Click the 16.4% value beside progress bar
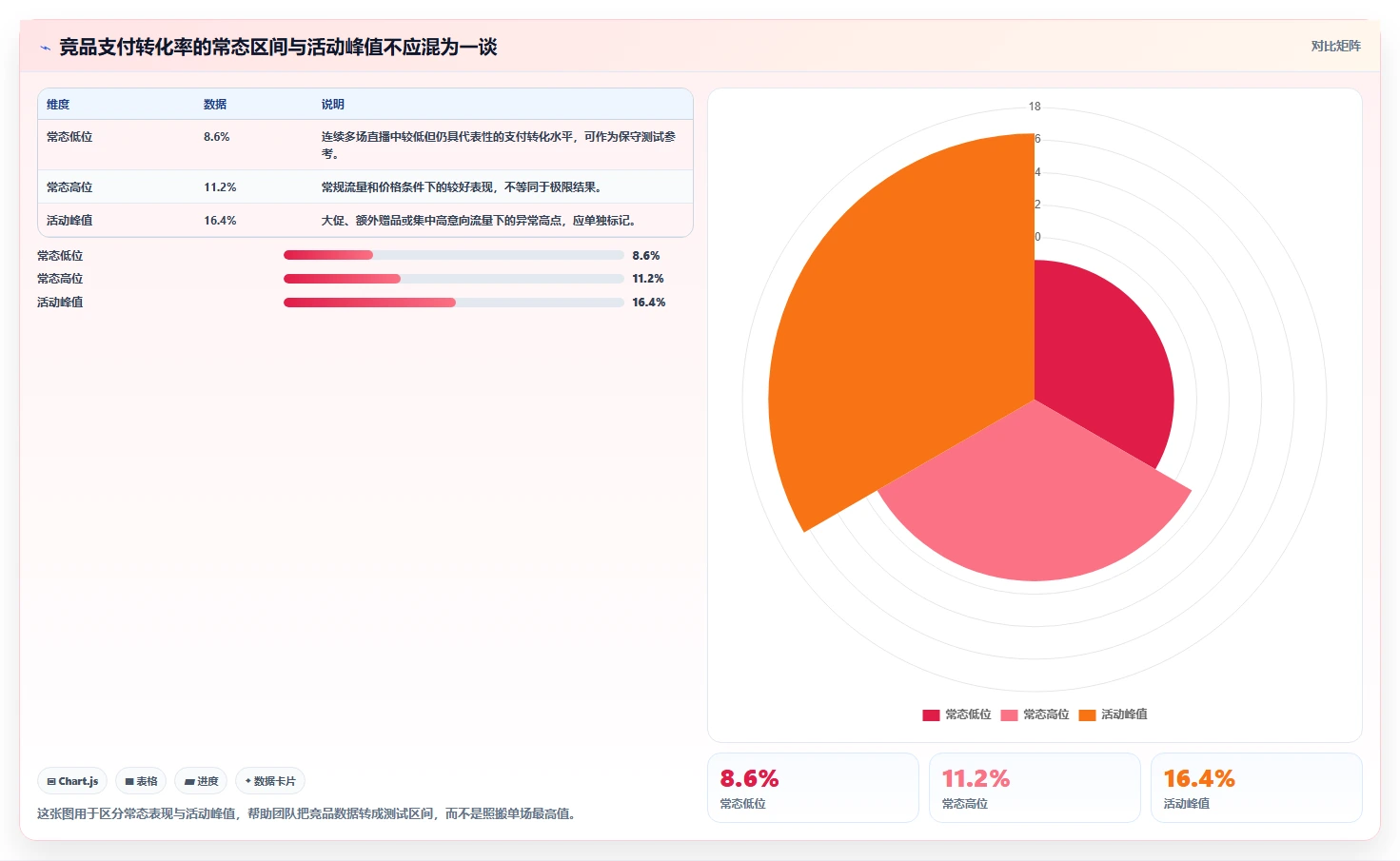The image size is (1400, 861). tap(649, 303)
